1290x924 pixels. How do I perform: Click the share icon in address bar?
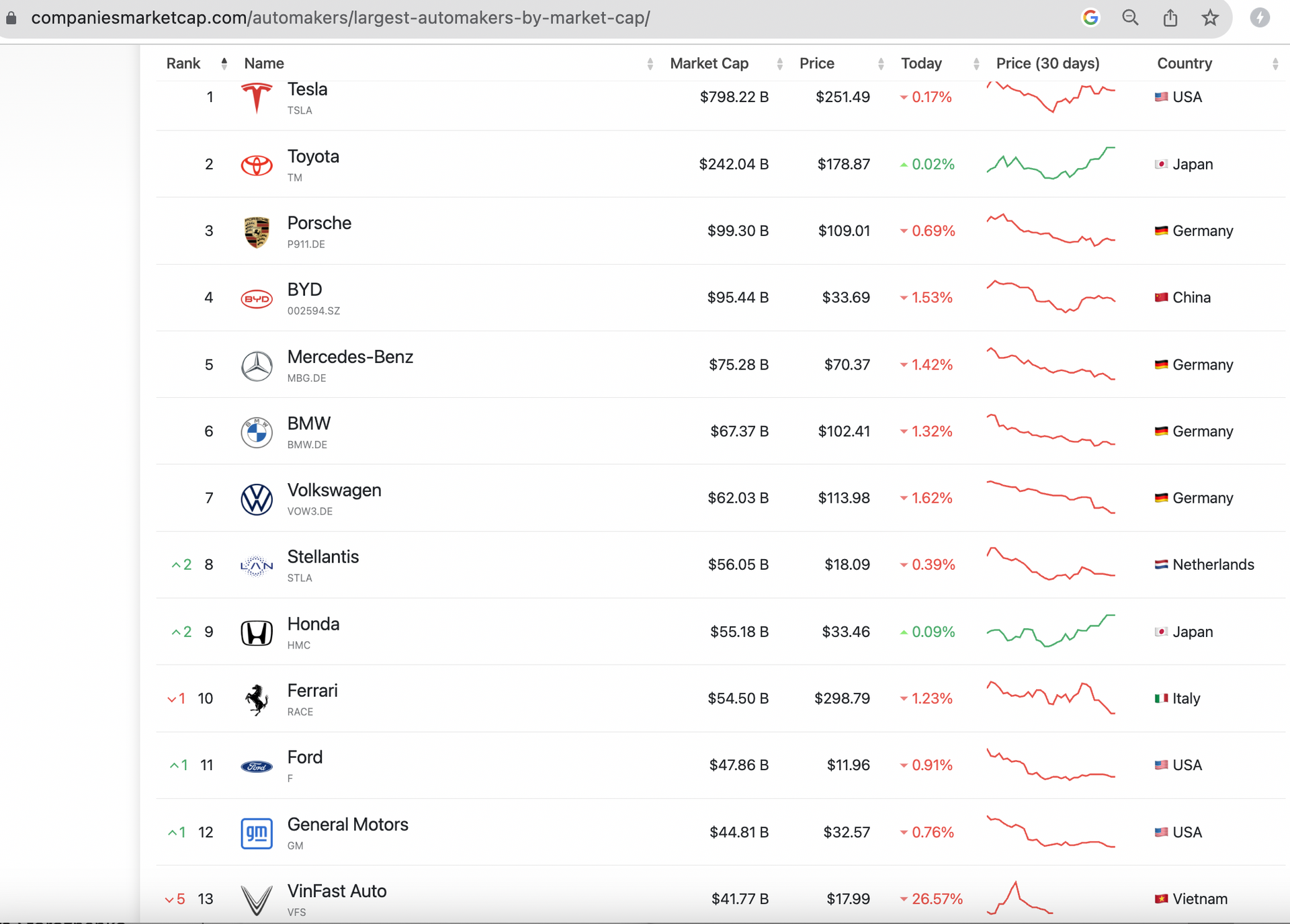click(x=1170, y=18)
